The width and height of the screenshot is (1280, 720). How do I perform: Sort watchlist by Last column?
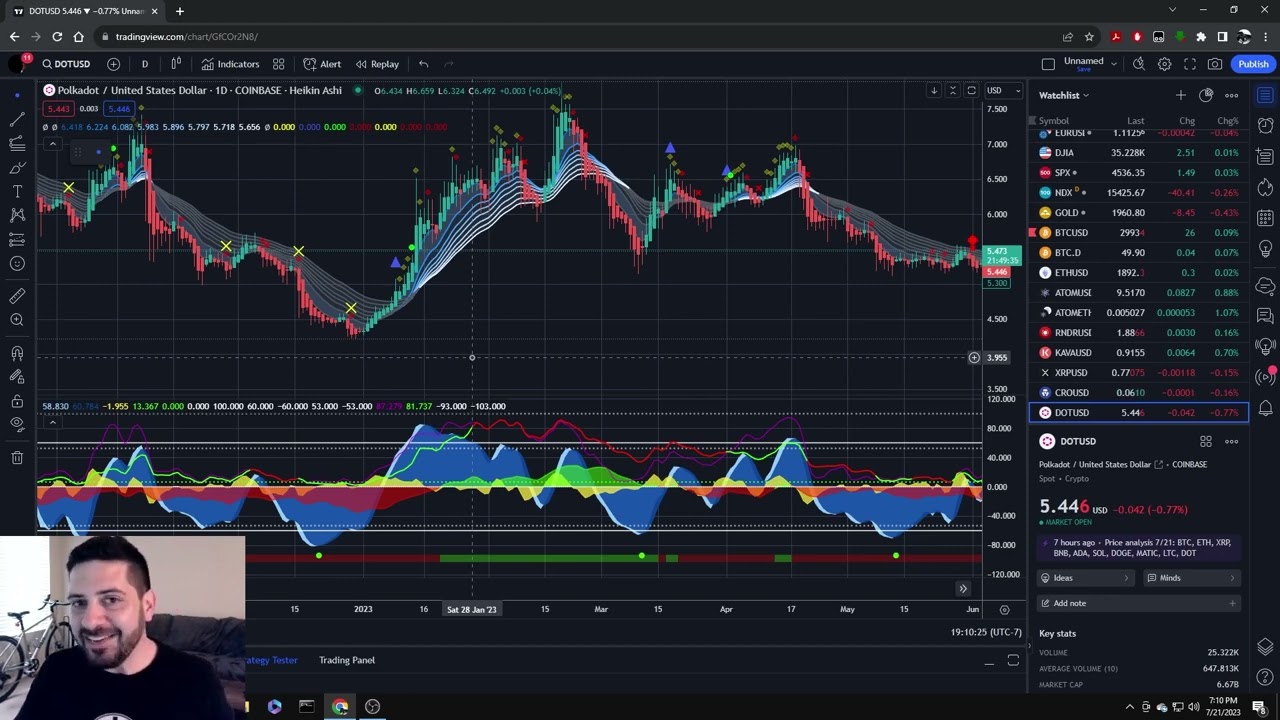tap(1135, 121)
